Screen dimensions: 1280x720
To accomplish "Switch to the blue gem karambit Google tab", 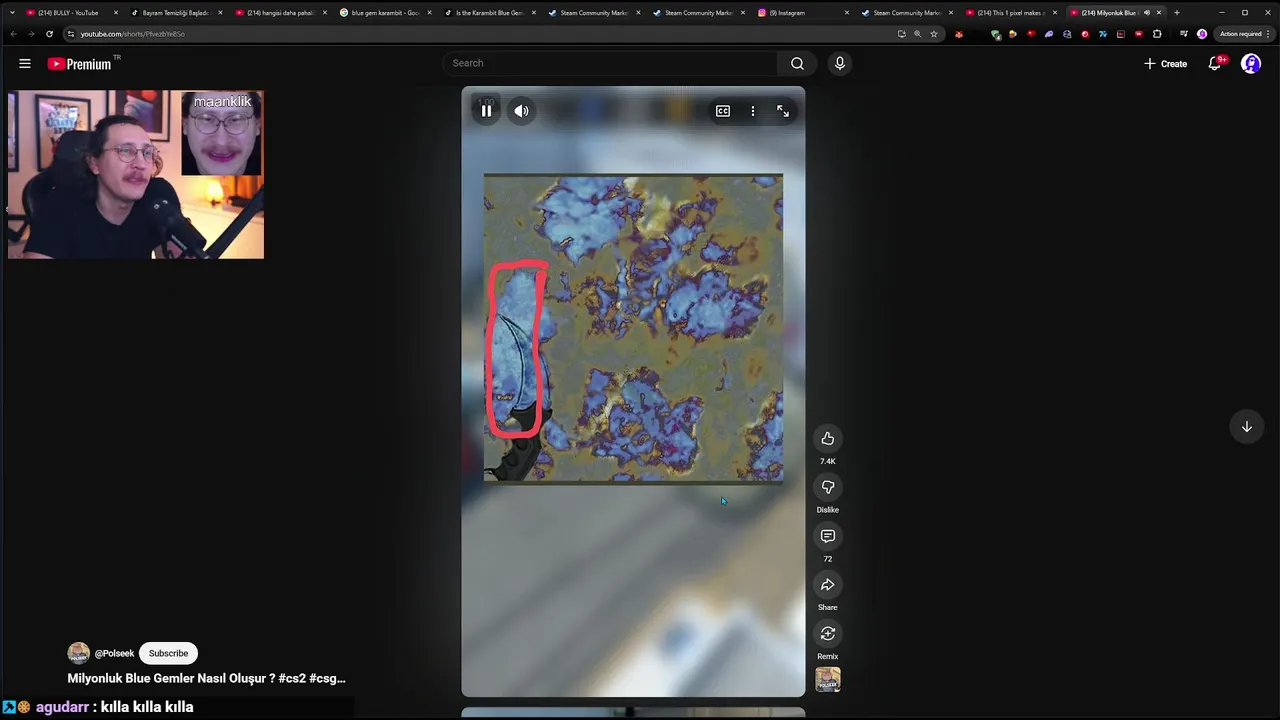I will (x=384, y=13).
